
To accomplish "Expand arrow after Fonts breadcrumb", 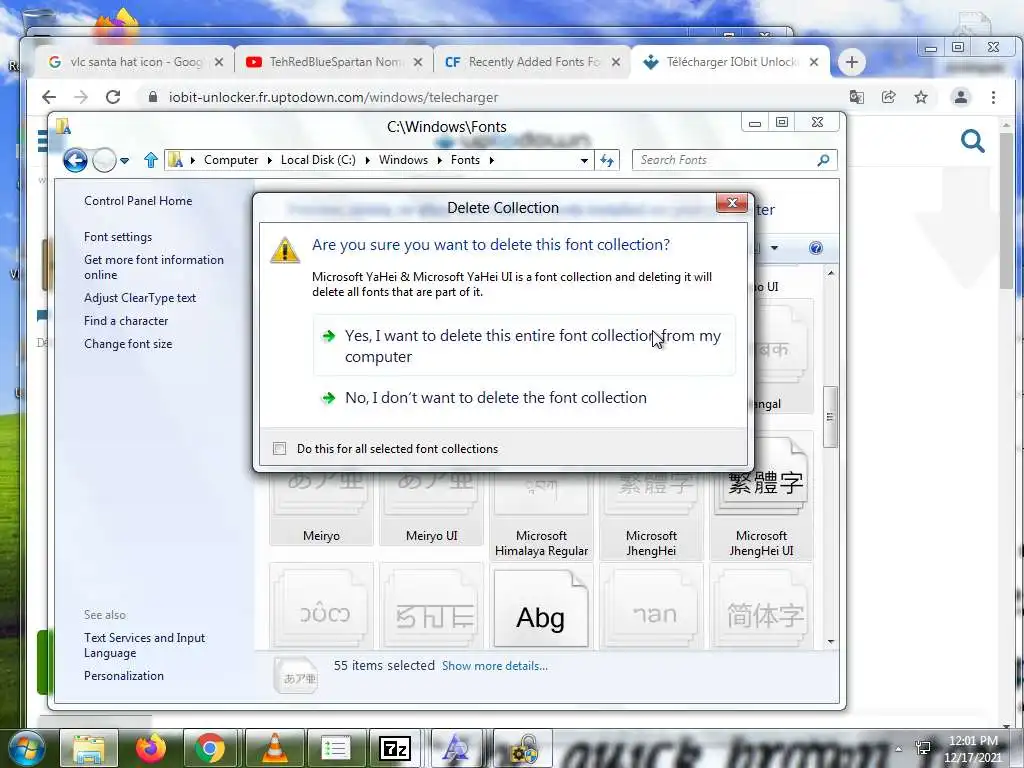I will coord(492,160).
